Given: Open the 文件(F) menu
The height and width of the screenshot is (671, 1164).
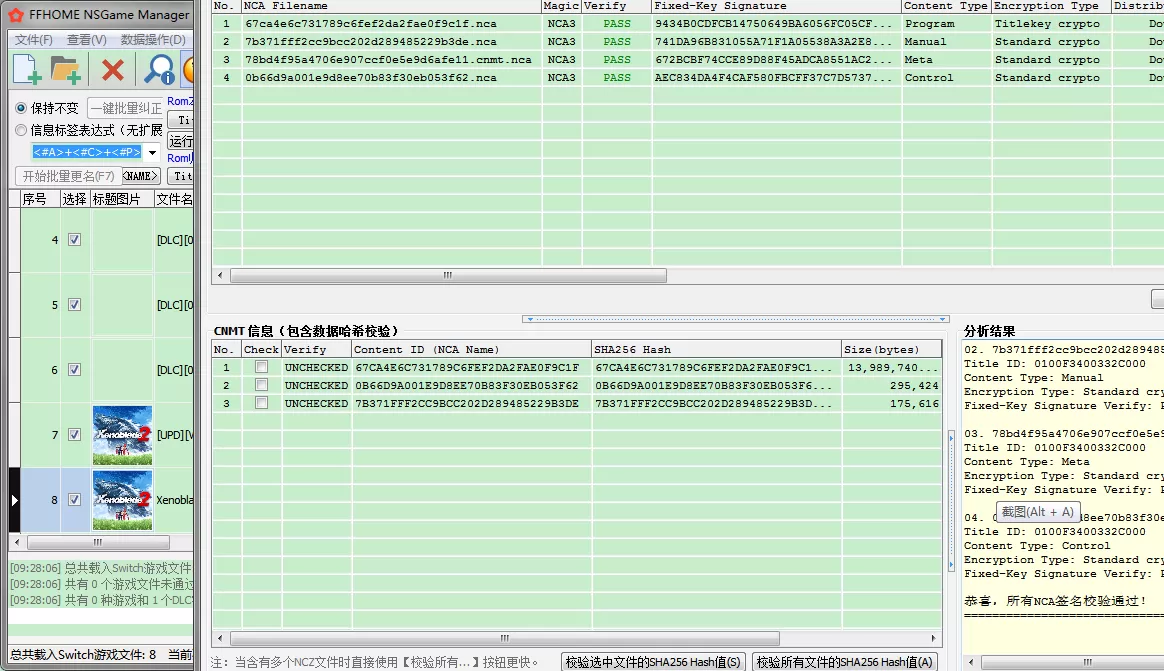Looking at the screenshot, I should [x=34, y=40].
